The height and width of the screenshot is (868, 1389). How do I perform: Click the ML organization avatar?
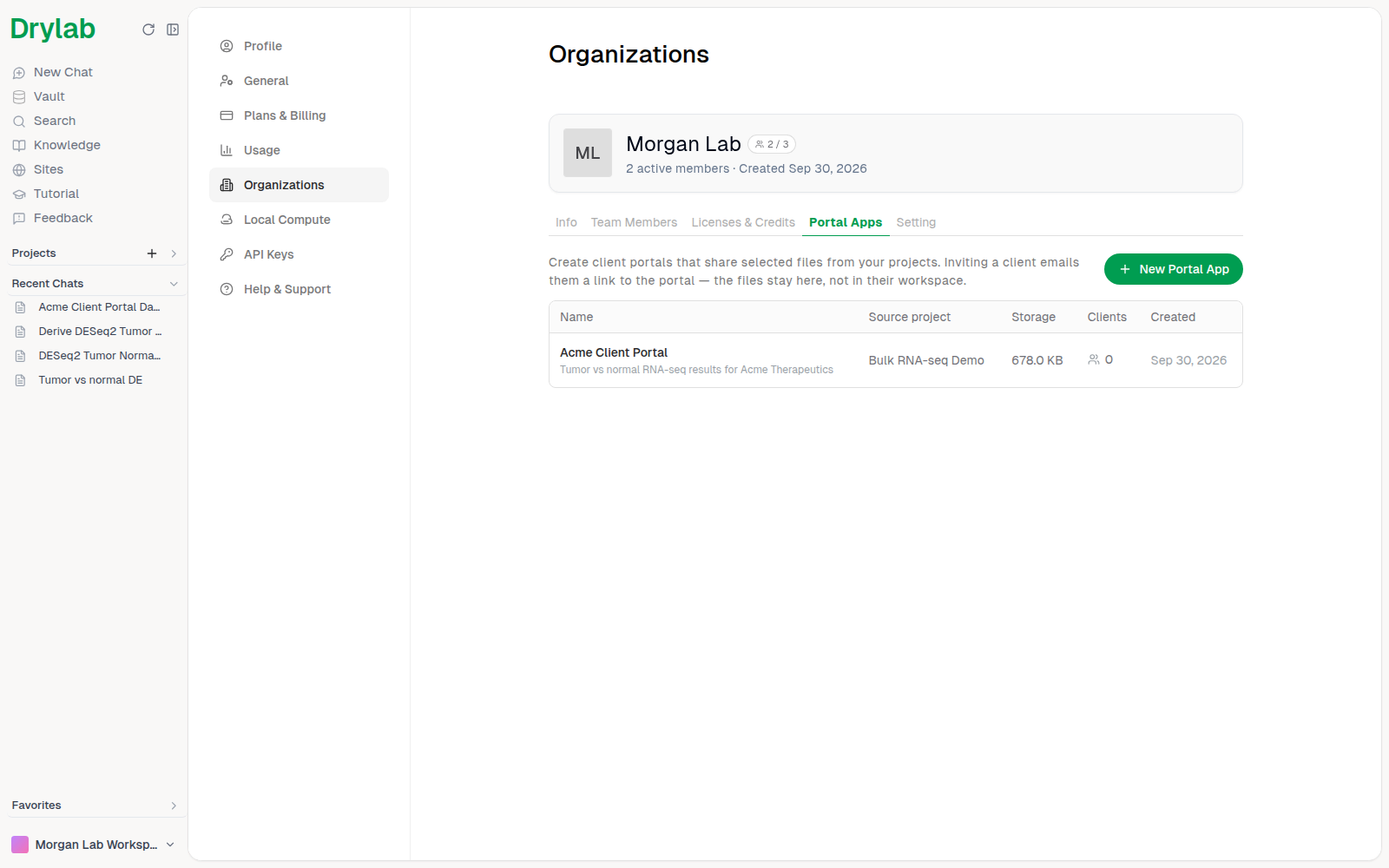588,153
